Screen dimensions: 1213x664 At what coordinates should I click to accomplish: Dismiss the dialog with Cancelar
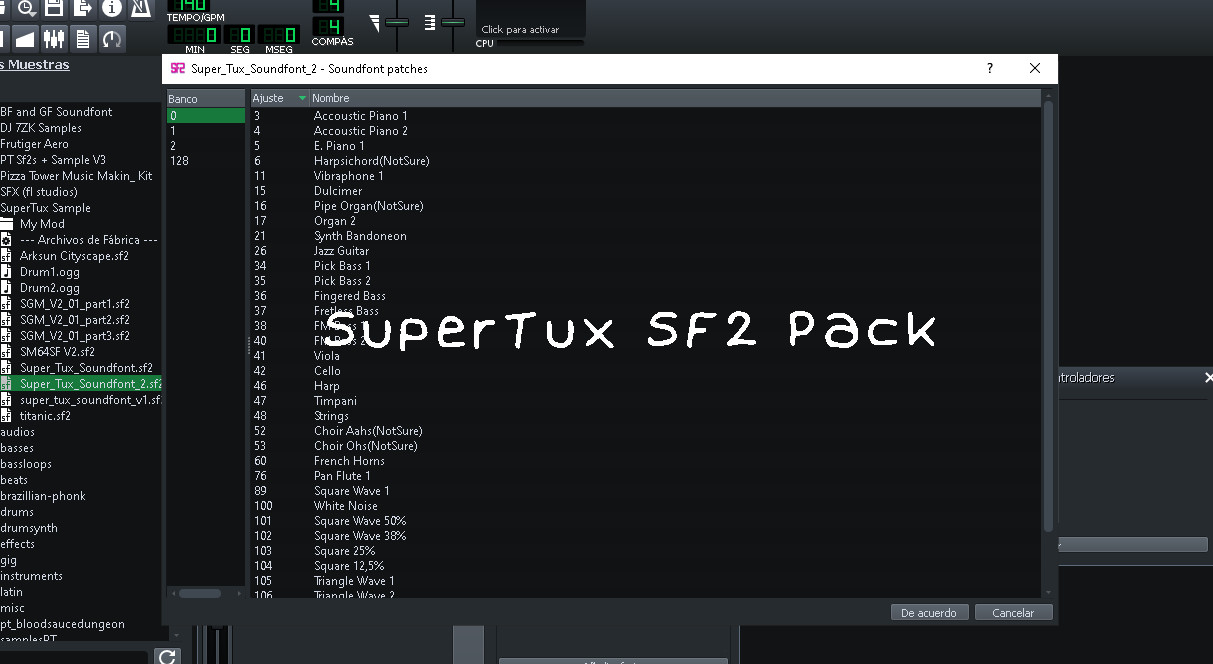(x=1013, y=612)
